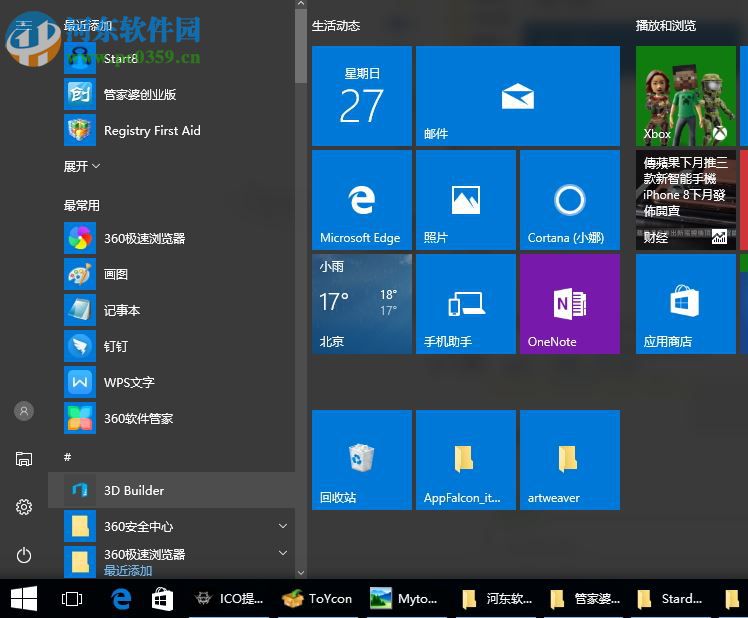This screenshot has height=618, width=748.
Task: Open the Start8 app entry
Action: point(171,58)
